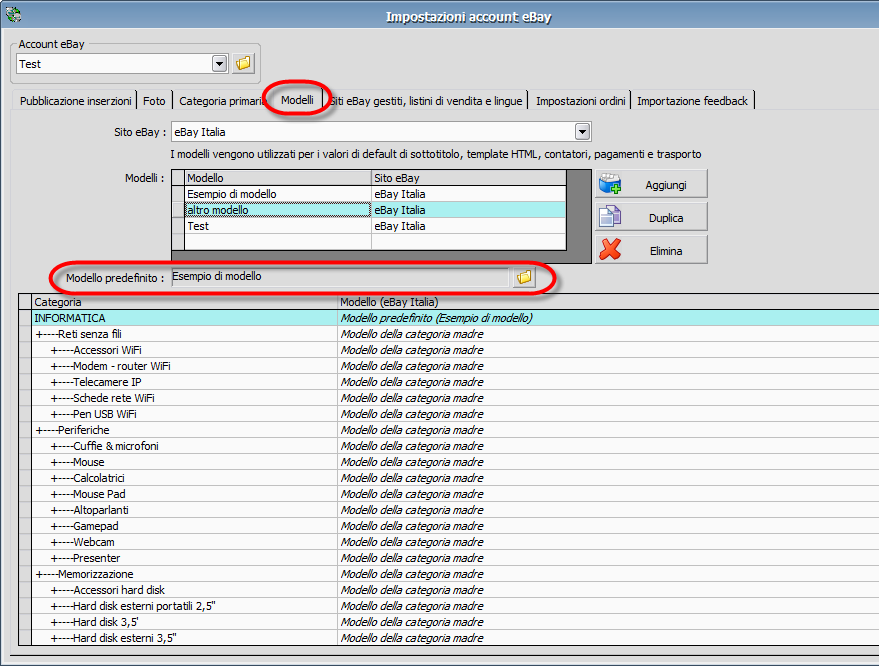Select the Hard disk esterni 3,5" category
Screen dimensions: 879x666
[x=184, y=637]
